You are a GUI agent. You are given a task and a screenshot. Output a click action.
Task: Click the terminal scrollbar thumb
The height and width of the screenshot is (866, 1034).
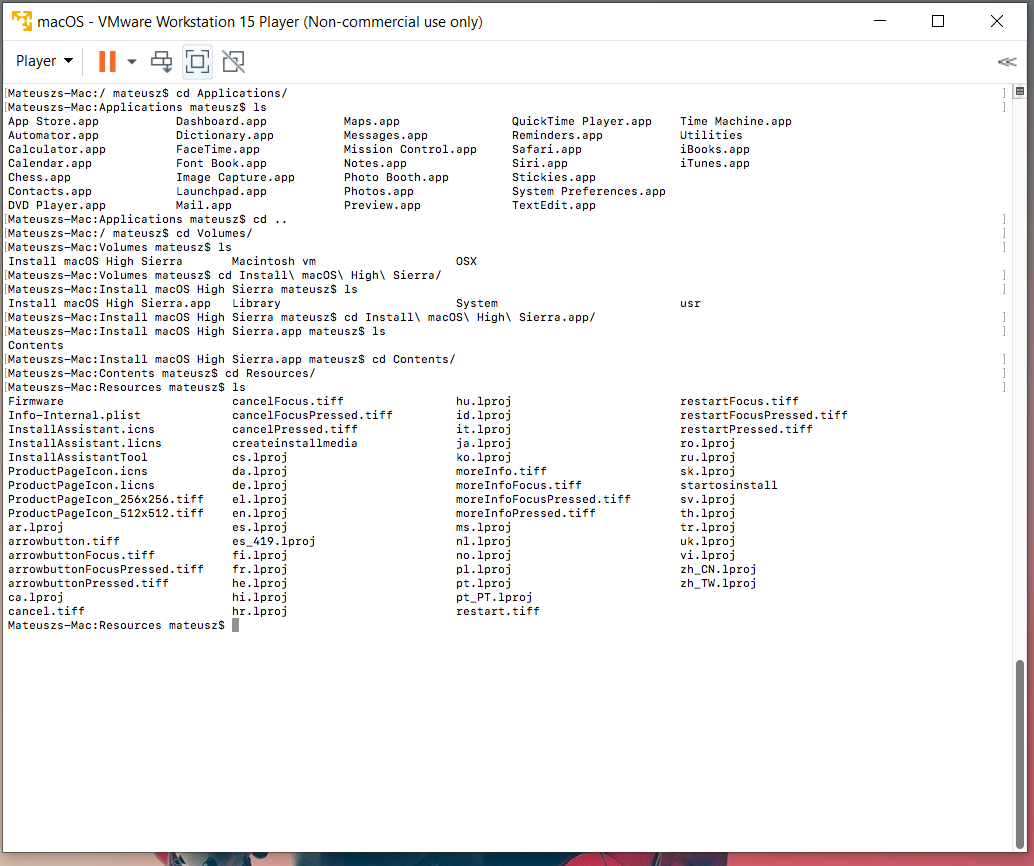coord(1019,754)
